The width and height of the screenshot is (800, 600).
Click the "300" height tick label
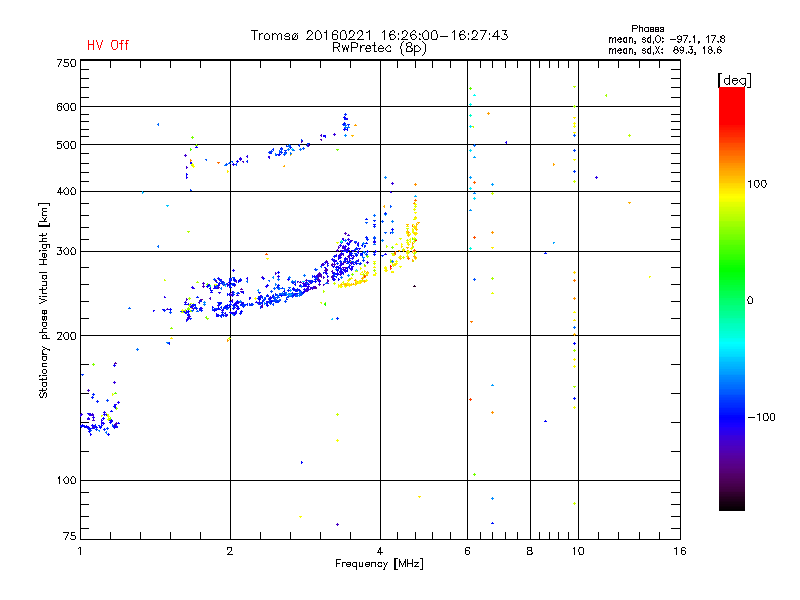66,251
